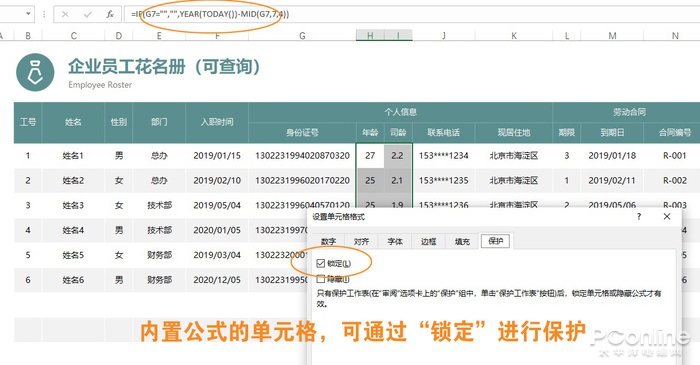Open dialog help question mark icon

click(639, 216)
